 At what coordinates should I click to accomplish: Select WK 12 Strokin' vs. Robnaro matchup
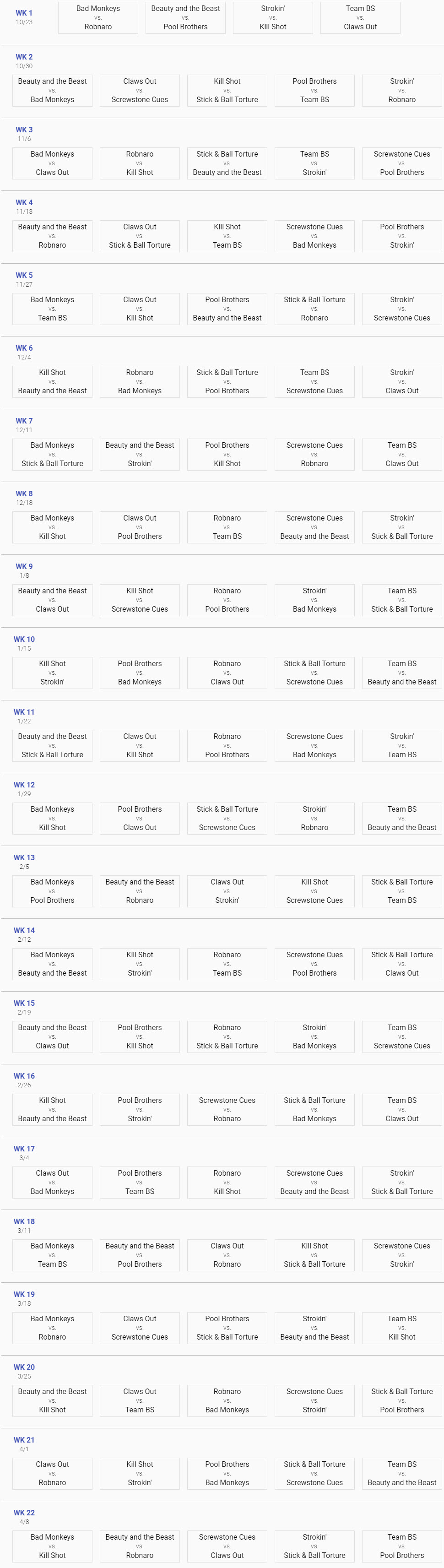pos(314,819)
